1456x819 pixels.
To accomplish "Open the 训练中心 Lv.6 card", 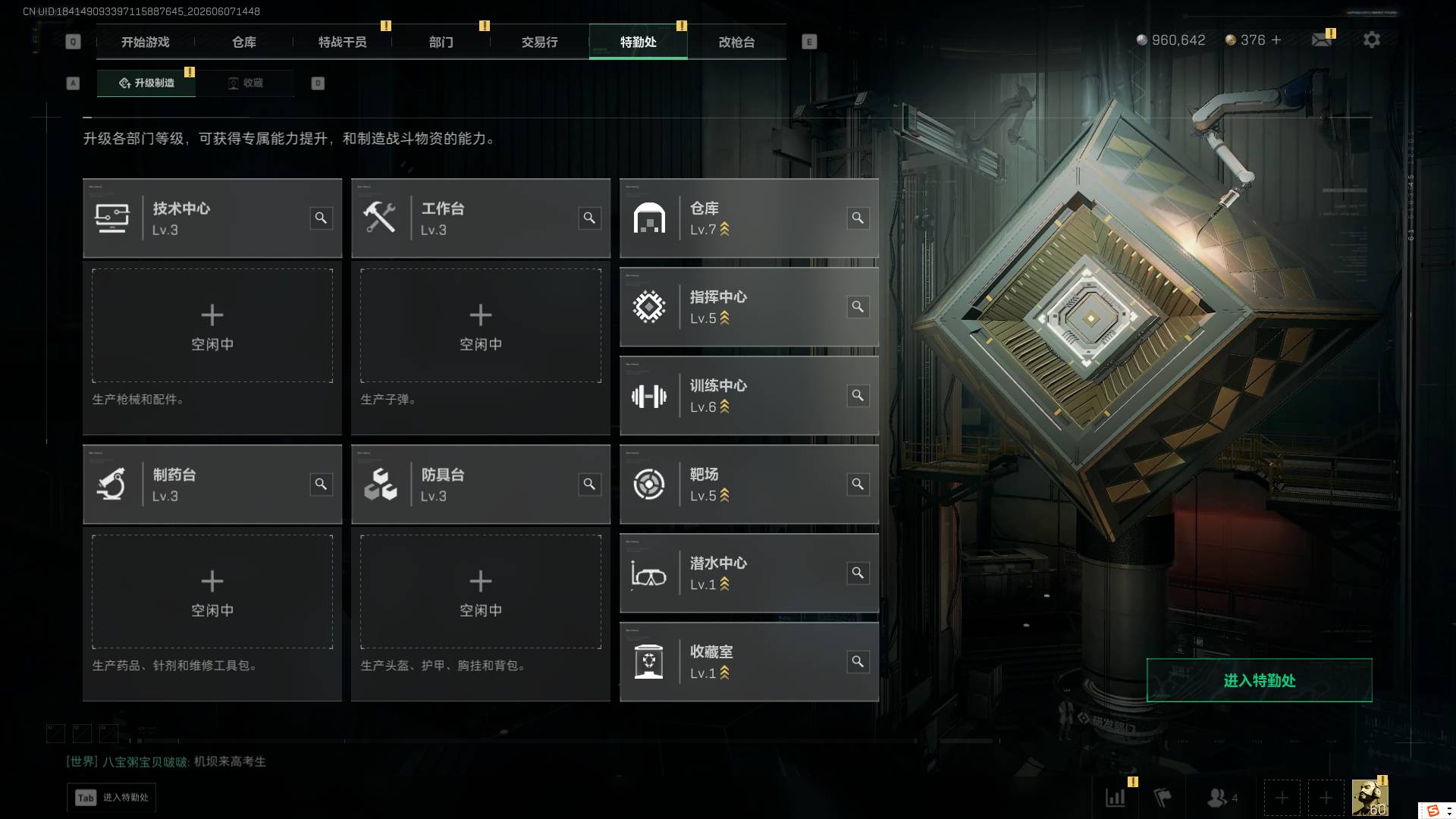I will tap(749, 396).
